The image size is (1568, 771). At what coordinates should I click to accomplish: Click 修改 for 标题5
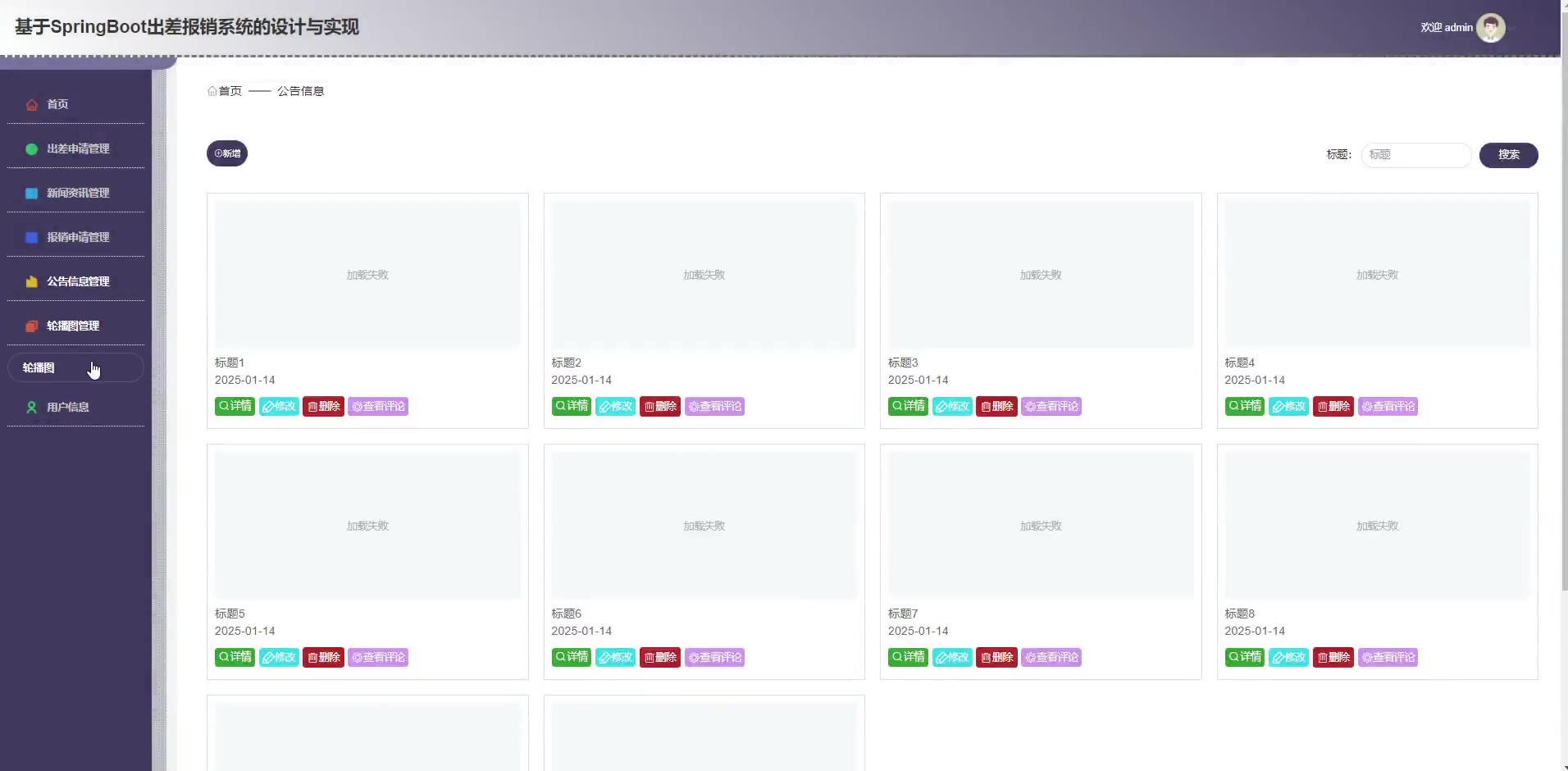point(279,657)
